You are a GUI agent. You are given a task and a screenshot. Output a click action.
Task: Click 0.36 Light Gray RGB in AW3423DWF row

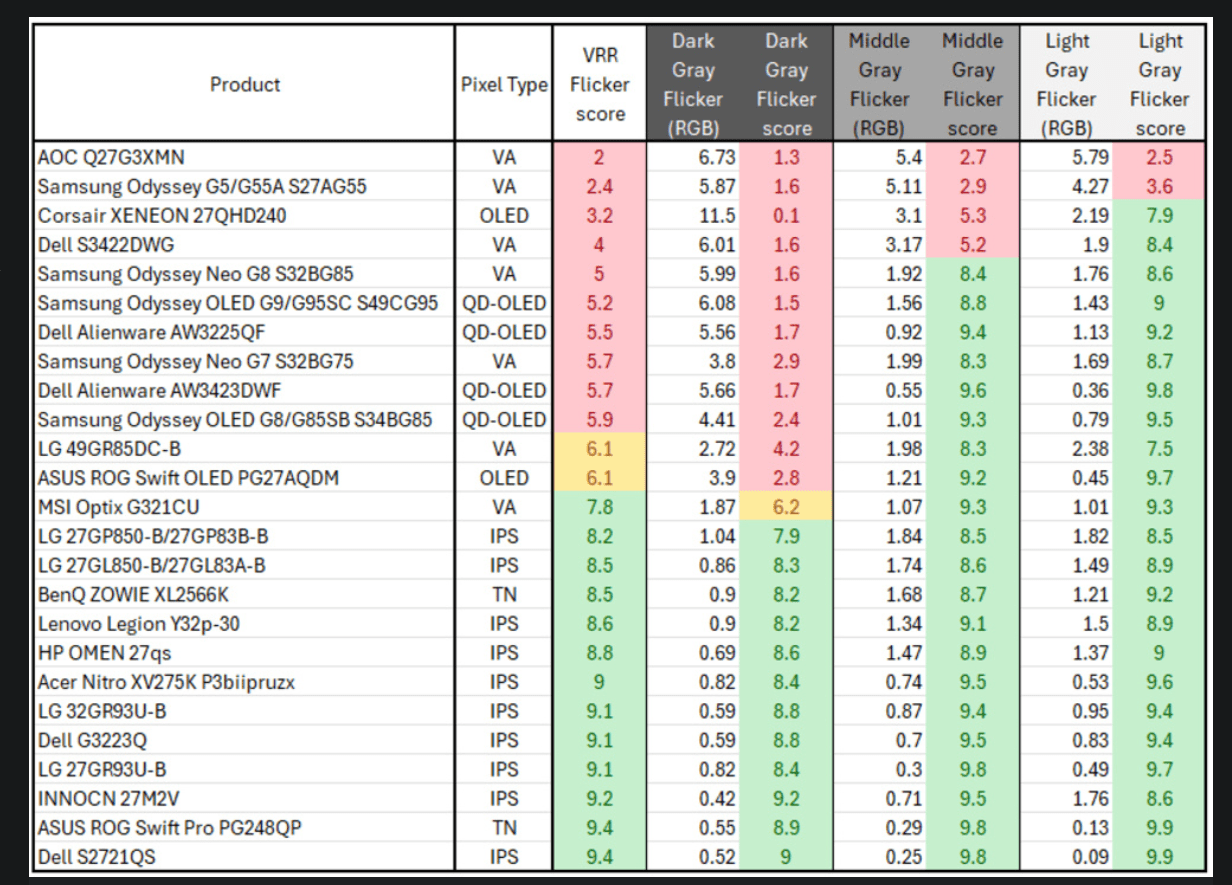1066,391
